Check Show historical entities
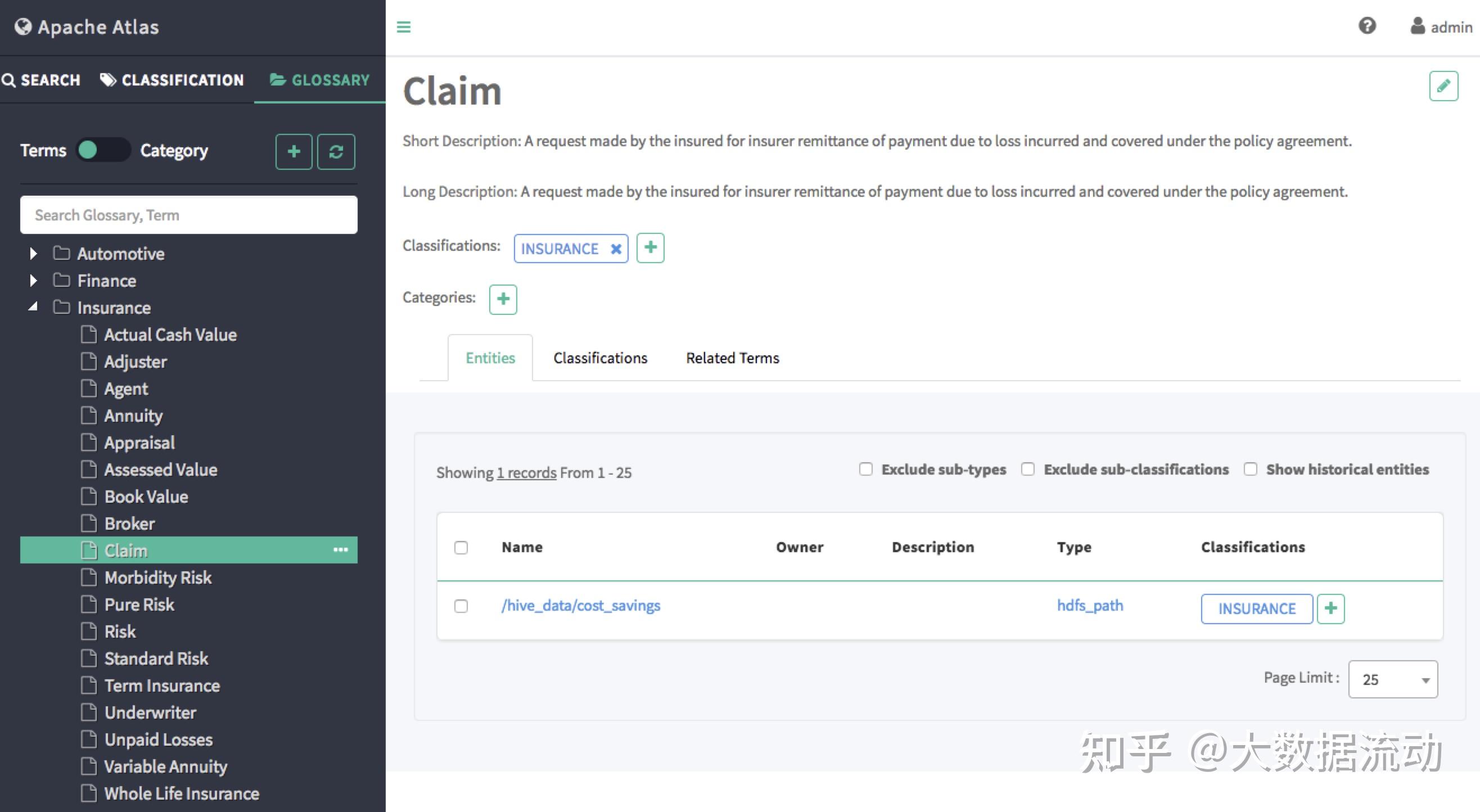Image resolution: width=1480 pixels, height=812 pixels. 1250,470
